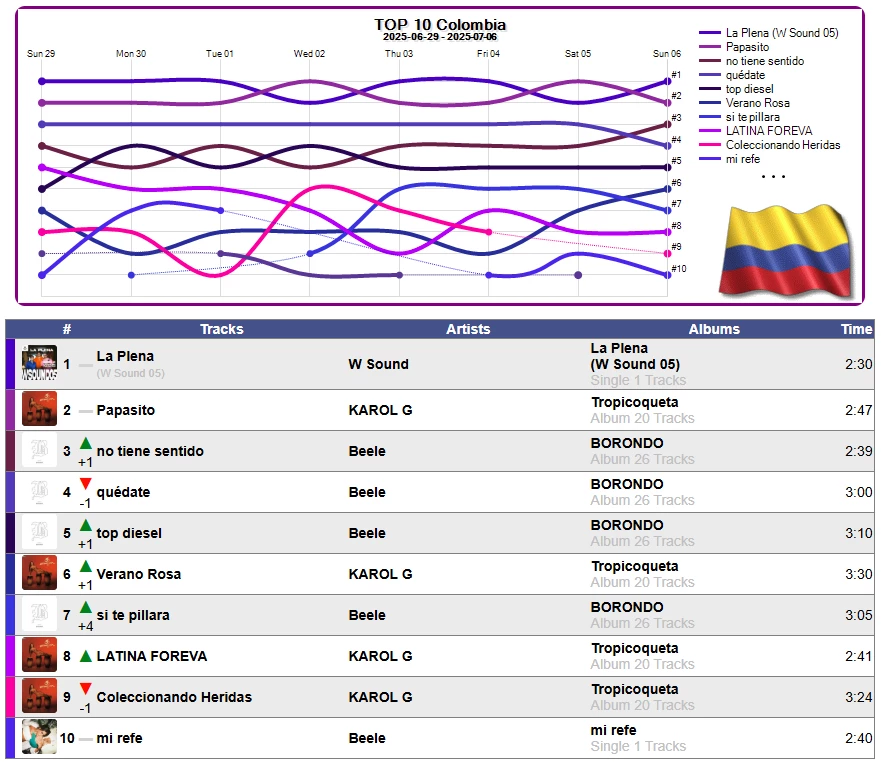Click the Fri 04 date label

(x=488, y=53)
